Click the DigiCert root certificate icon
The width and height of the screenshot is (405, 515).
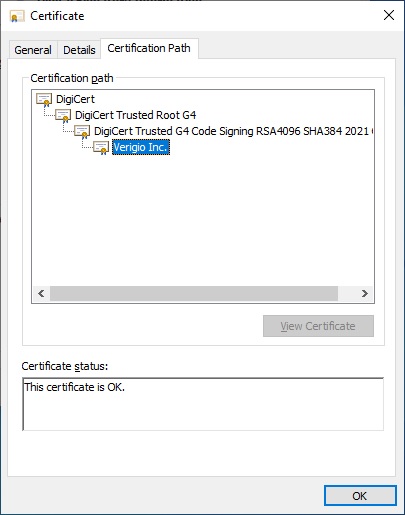point(44,99)
